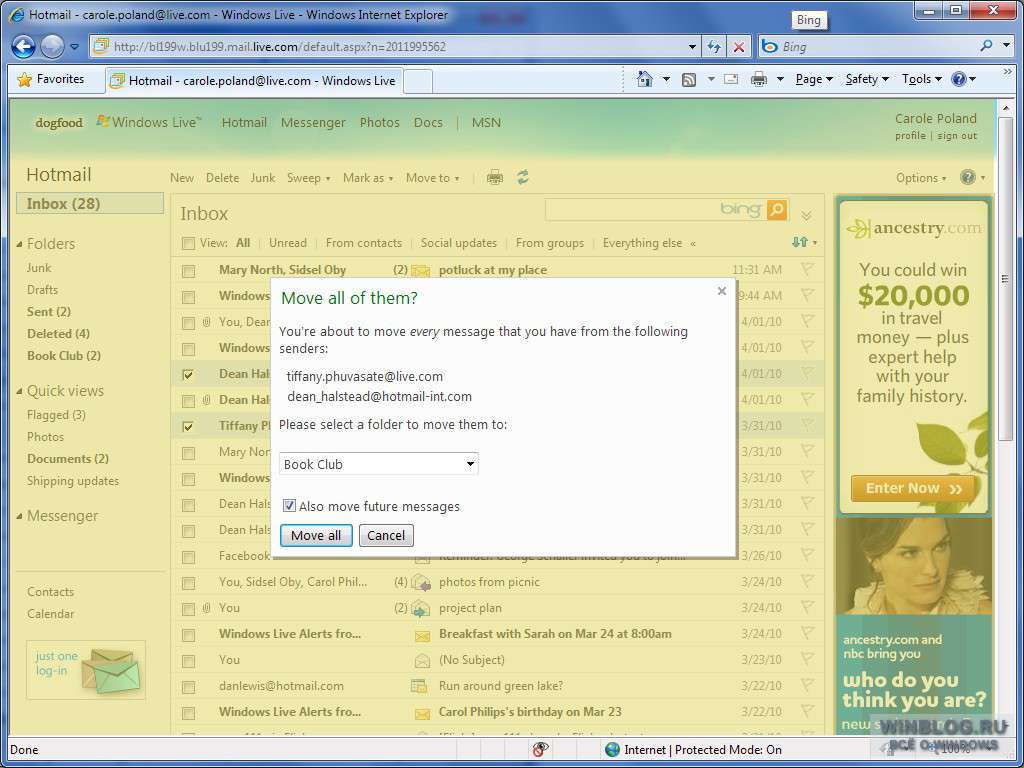Uncheck the Tiffany message row checkbox

189,426
